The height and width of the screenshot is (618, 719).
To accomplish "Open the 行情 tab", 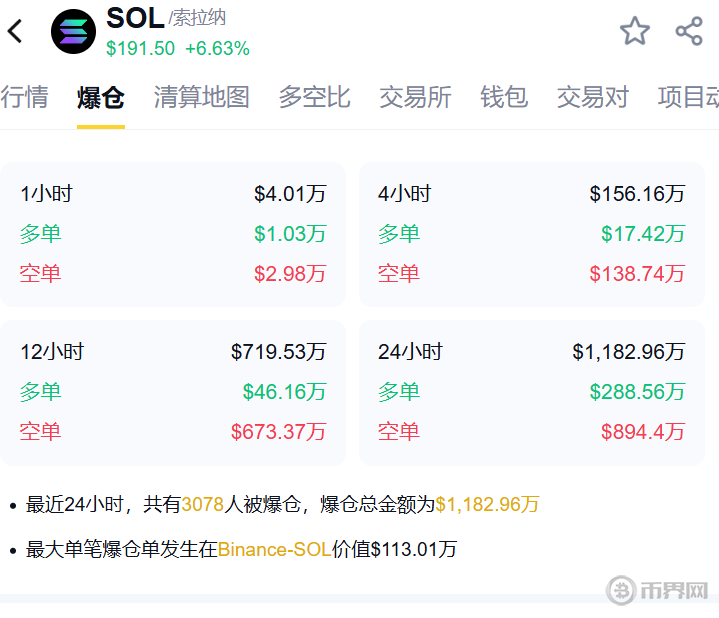I will click(24, 97).
